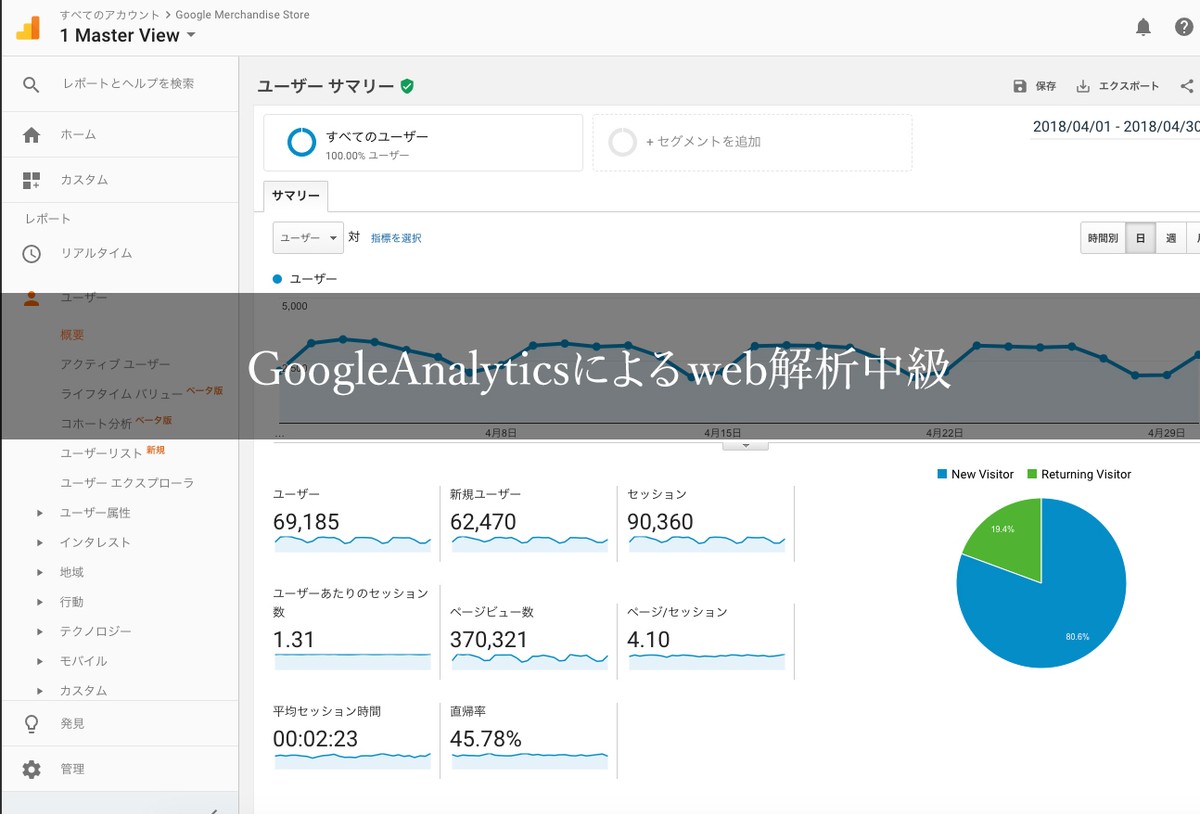Select the Realtime clock icon
1200x814 pixels.
32,253
